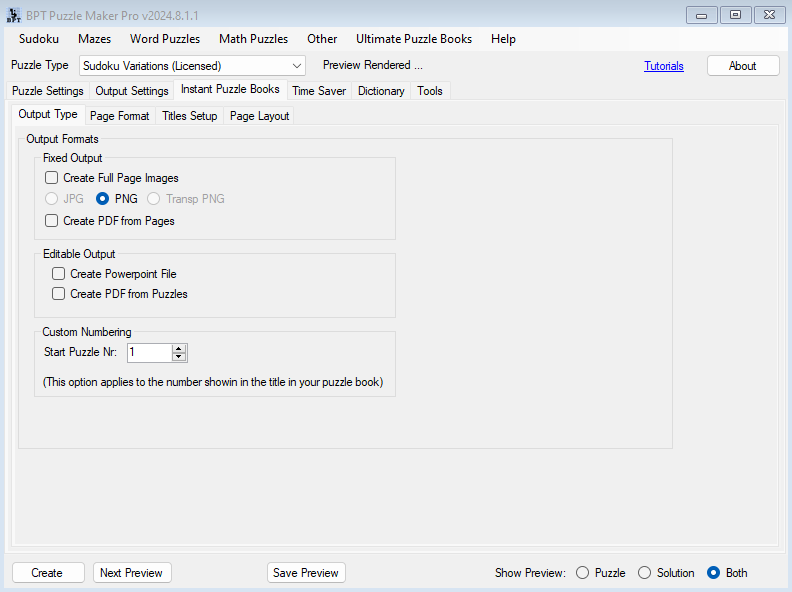The image size is (792, 592).
Task: Click the About button
Action: click(743, 66)
